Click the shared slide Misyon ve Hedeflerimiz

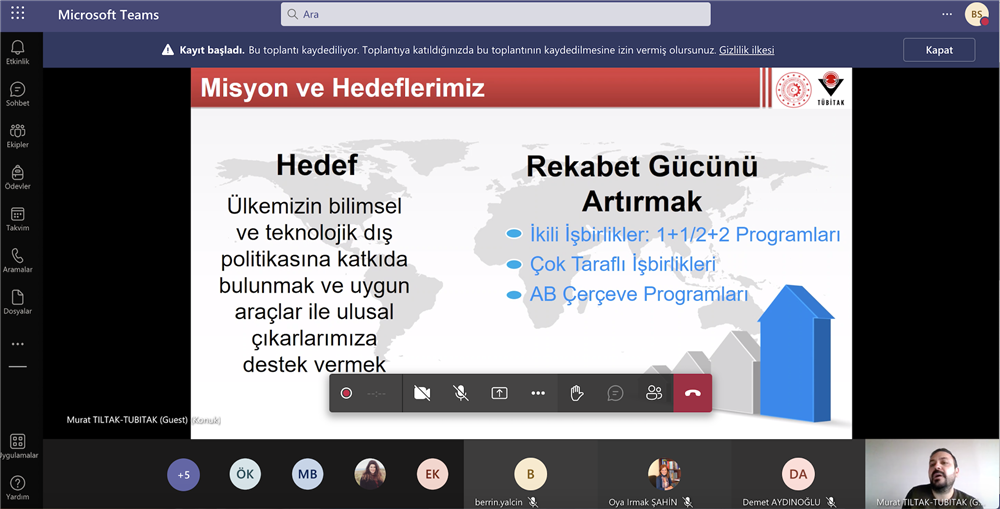tap(521, 253)
